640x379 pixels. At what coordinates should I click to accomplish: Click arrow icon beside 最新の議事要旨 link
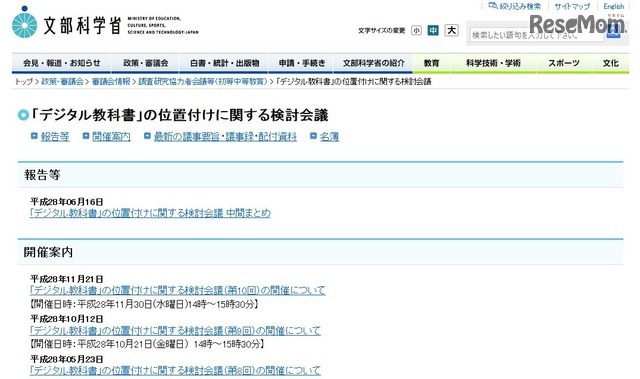coord(147,136)
